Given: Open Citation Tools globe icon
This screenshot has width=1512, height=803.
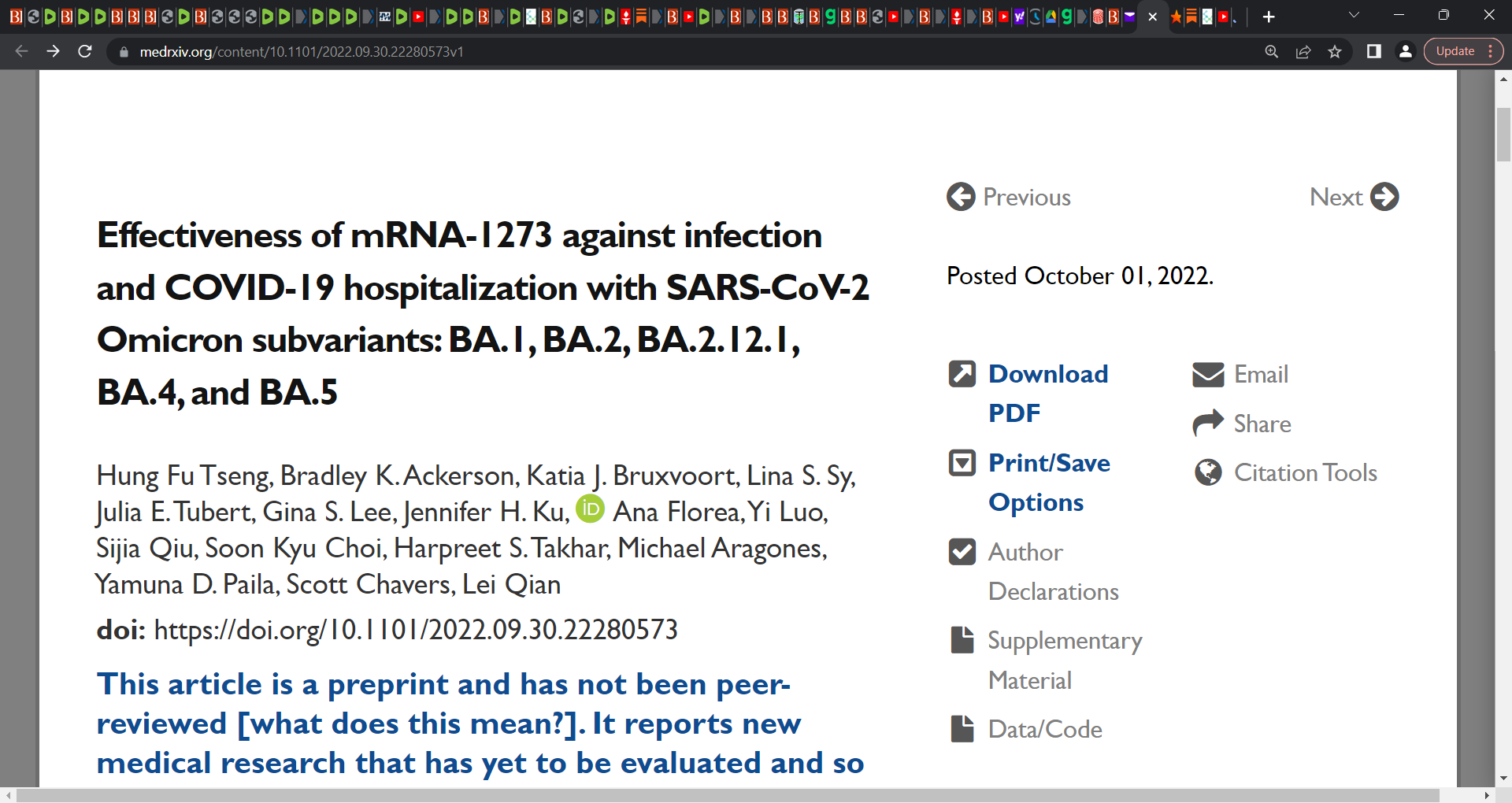Looking at the screenshot, I should click(1208, 472).
